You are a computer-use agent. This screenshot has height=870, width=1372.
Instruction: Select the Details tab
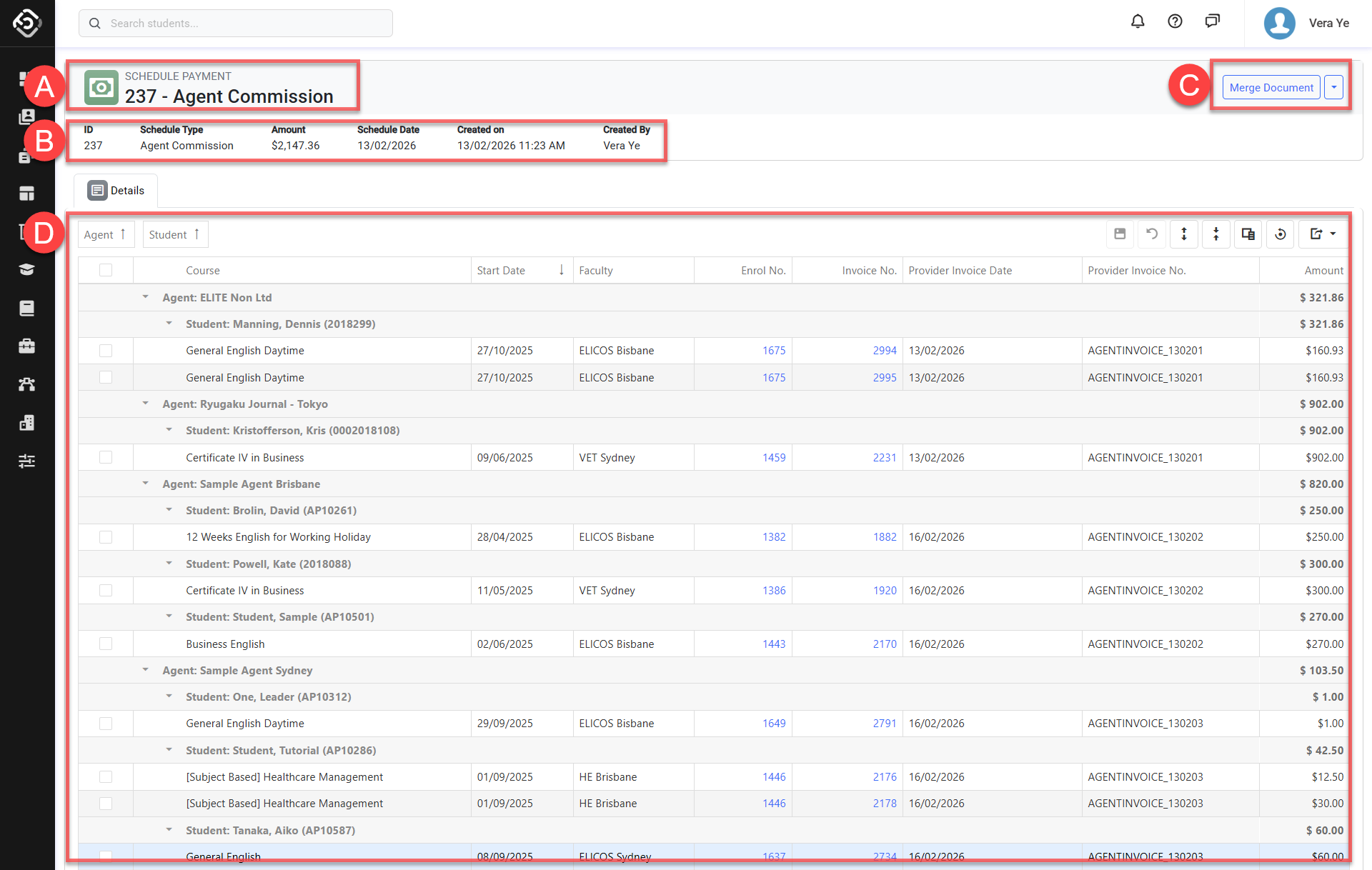pos(116,191)
